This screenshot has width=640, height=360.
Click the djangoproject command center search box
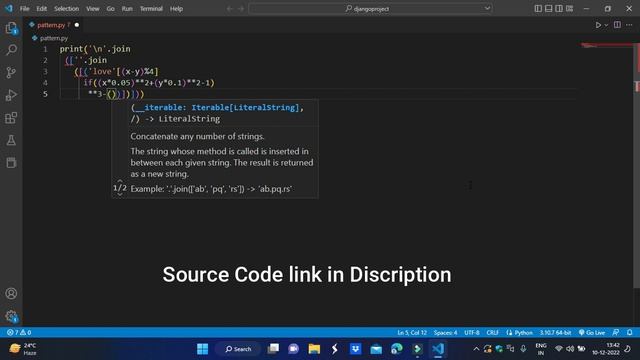(370, 9)
